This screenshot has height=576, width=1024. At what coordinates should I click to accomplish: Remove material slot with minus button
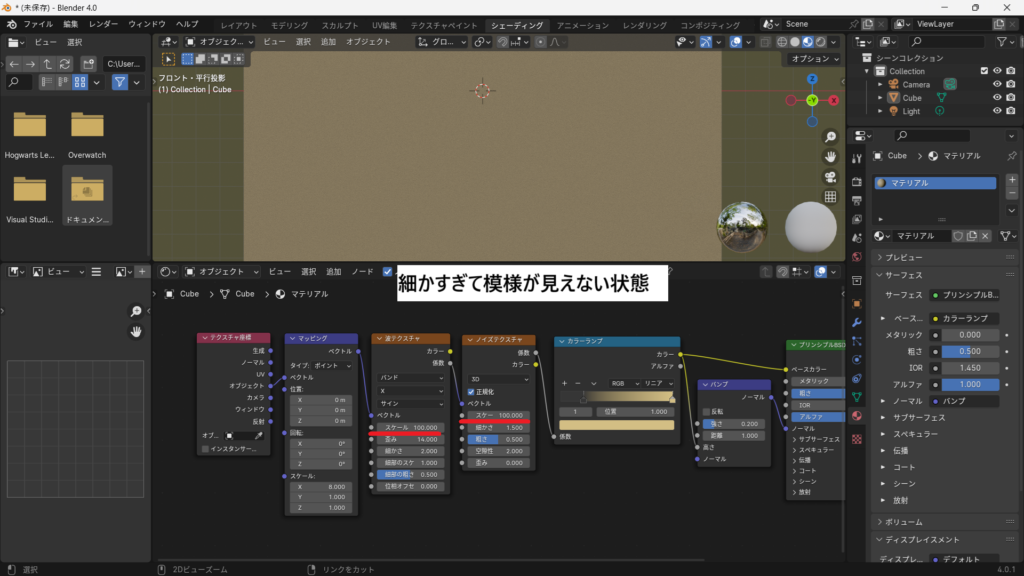(1012, 193)
